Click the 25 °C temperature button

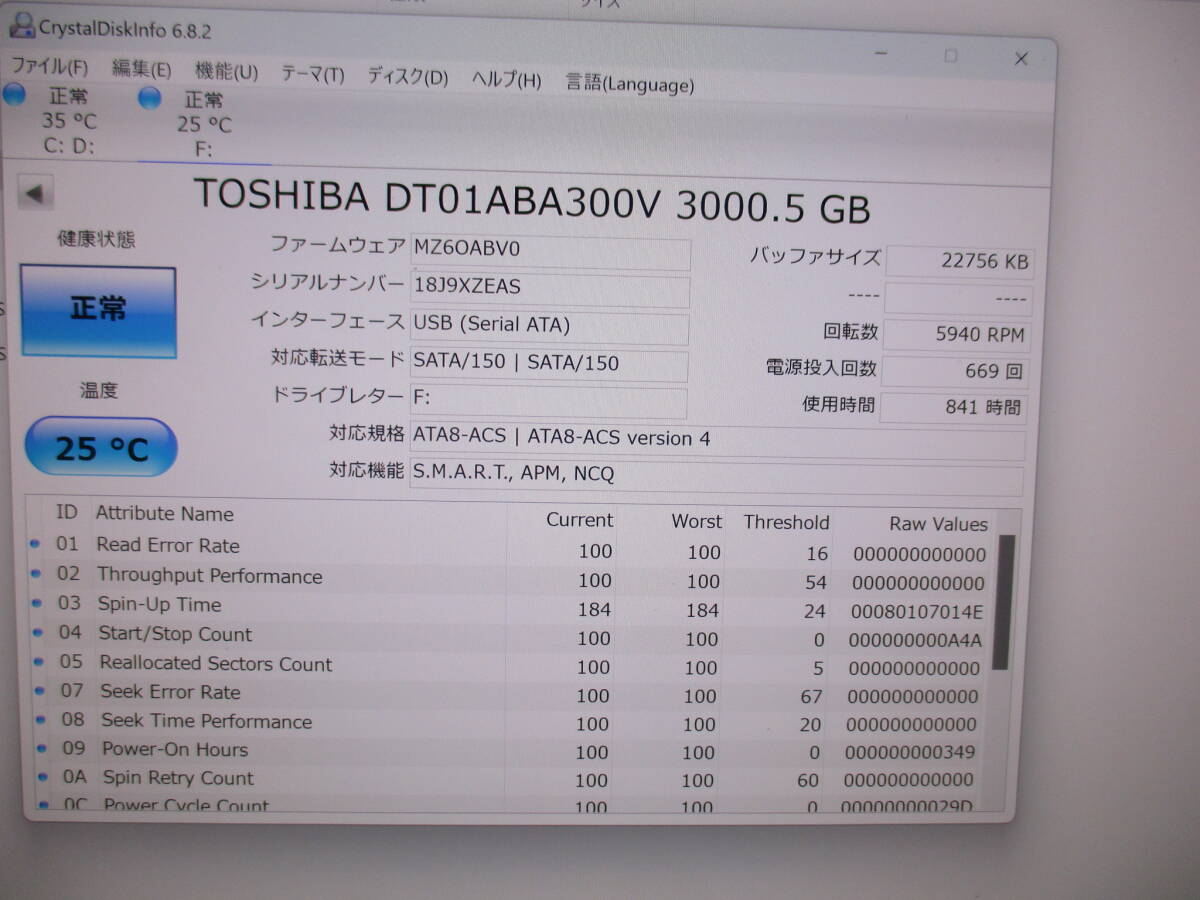point(101,447)
